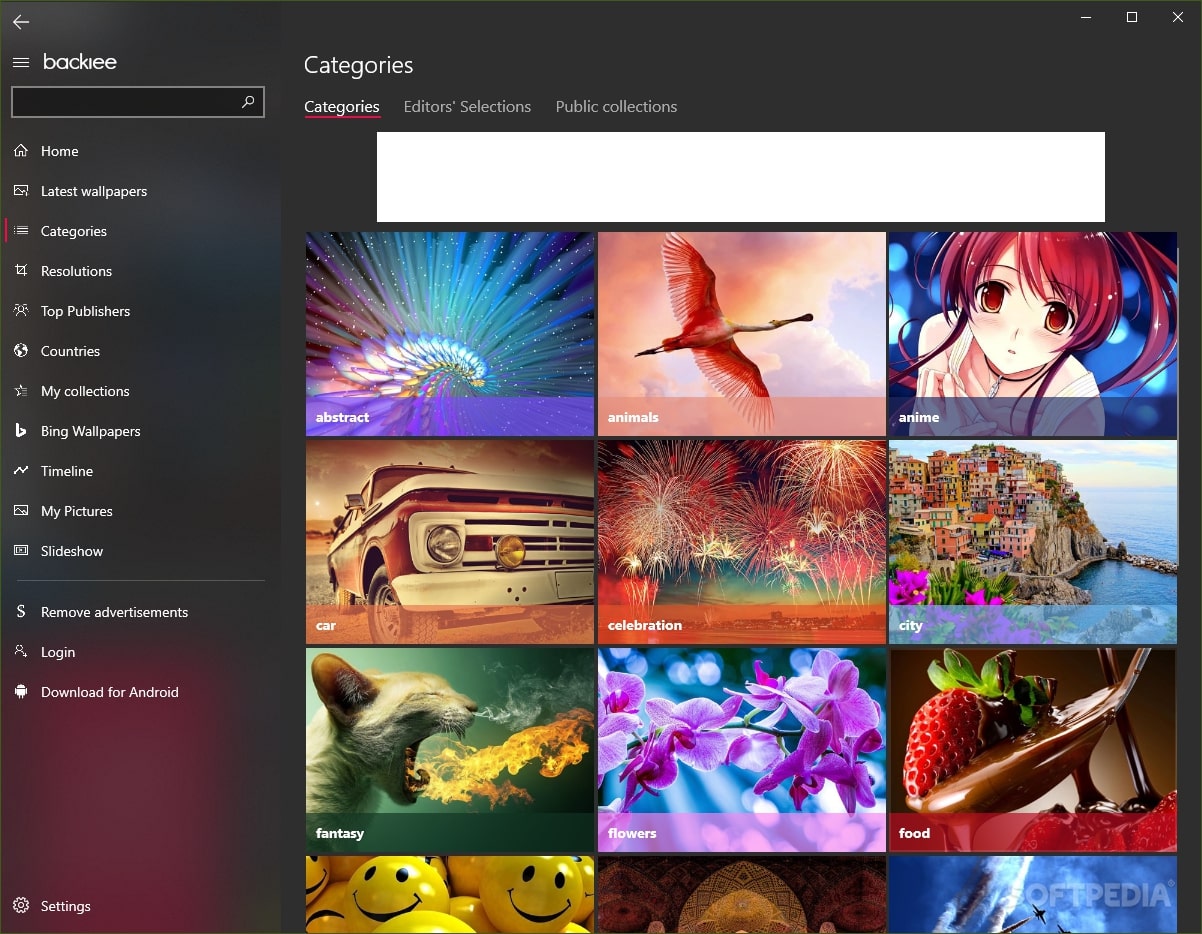Click the back arrow icon
Screen dimensions: 1202x934
coord(21,22)
